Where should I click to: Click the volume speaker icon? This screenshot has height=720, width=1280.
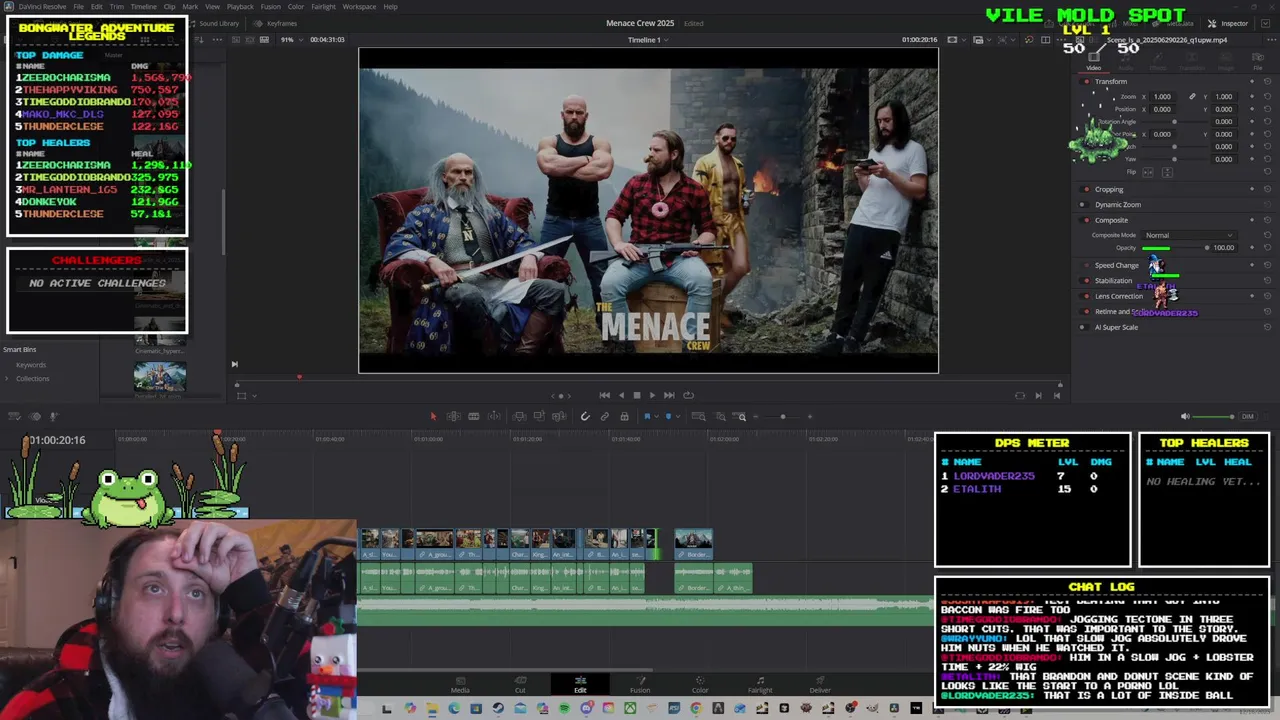[1185, 416]
